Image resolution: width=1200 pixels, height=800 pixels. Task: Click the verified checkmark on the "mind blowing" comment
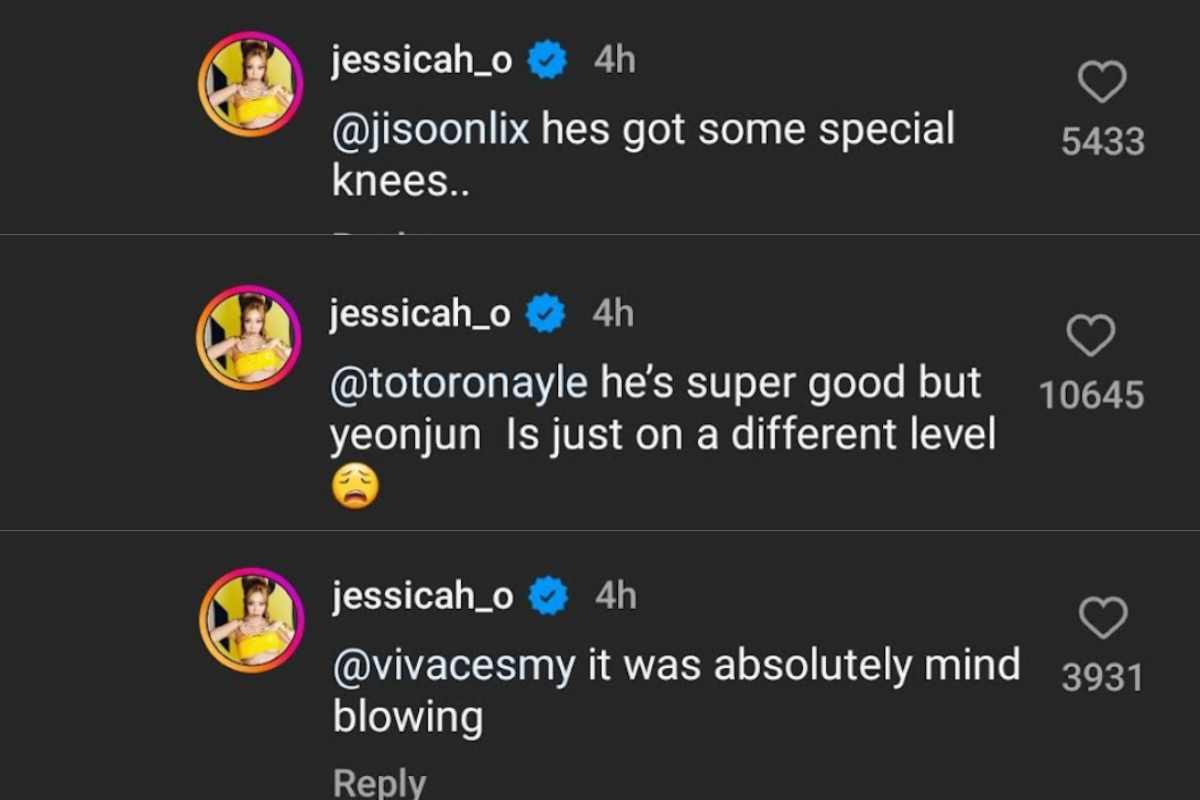[x=548, y=597]
